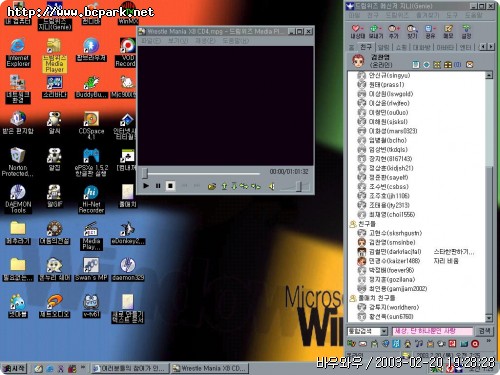Click the friend list scrollbar up arrow
Screen dimensions: 500x375
pyautogui.click(x=489, y=75)
